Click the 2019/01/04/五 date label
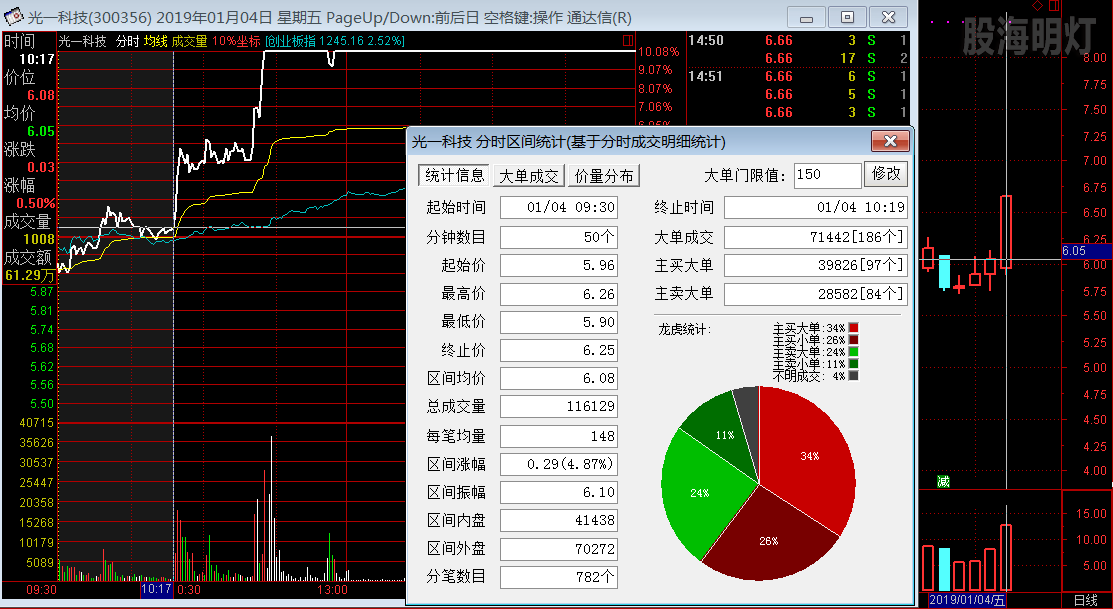Screen dimensions: 1113x609 click(967, 600)
